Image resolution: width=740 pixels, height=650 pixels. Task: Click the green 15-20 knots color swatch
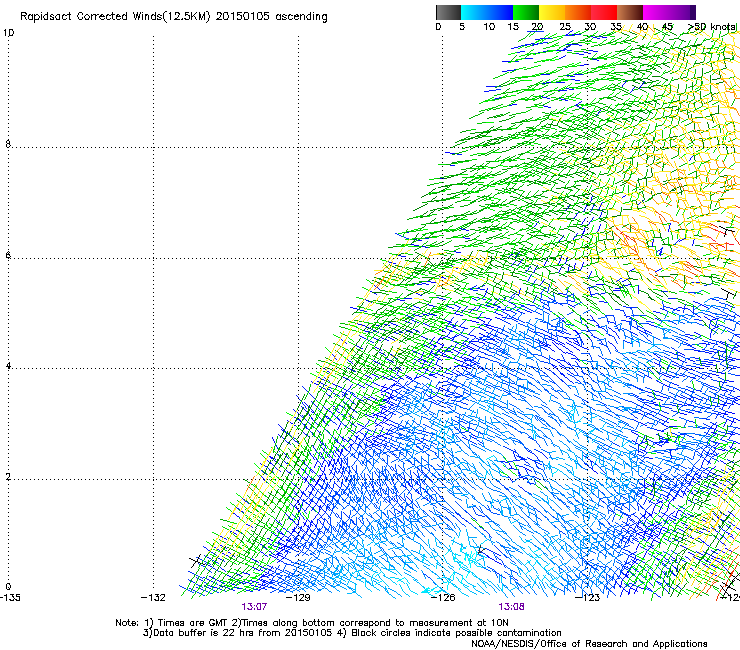[526, 12]
